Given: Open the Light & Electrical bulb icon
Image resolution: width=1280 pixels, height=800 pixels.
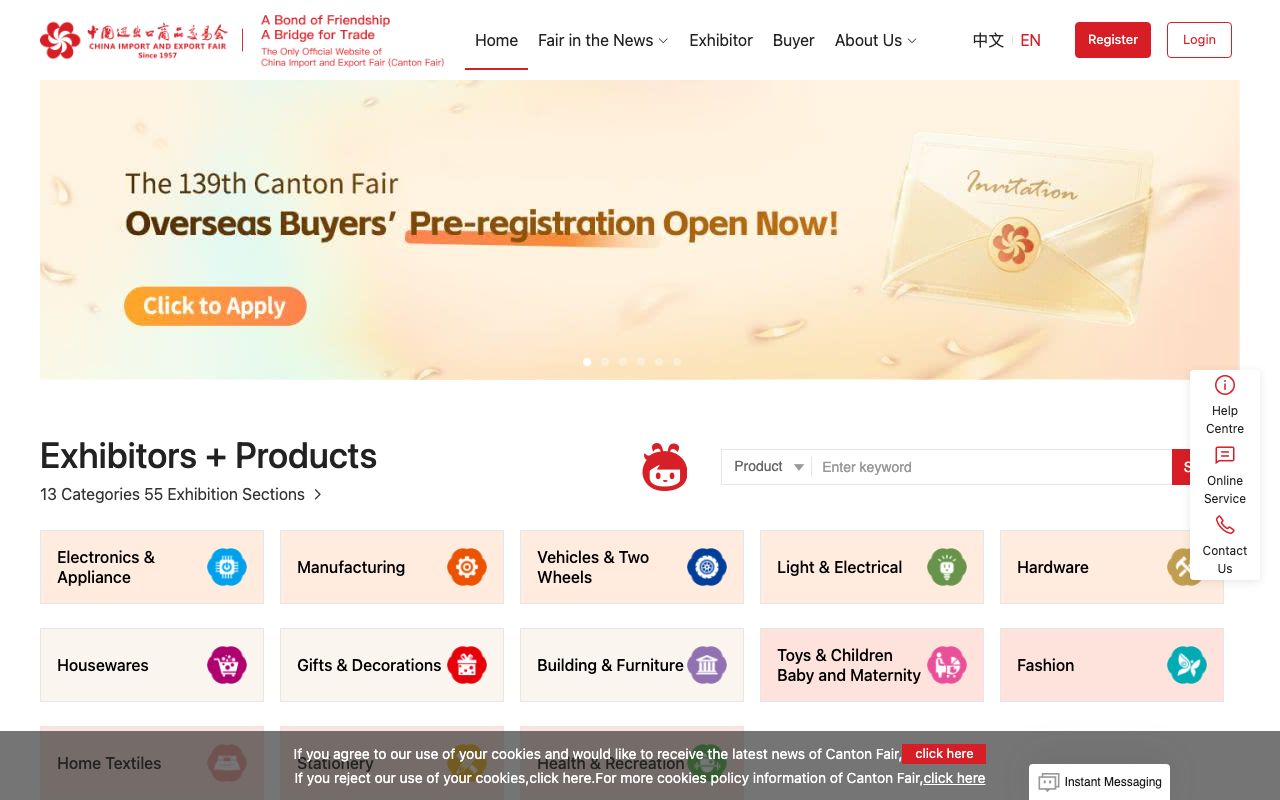Looking at the screenshot, I should (x=947, y=567).
